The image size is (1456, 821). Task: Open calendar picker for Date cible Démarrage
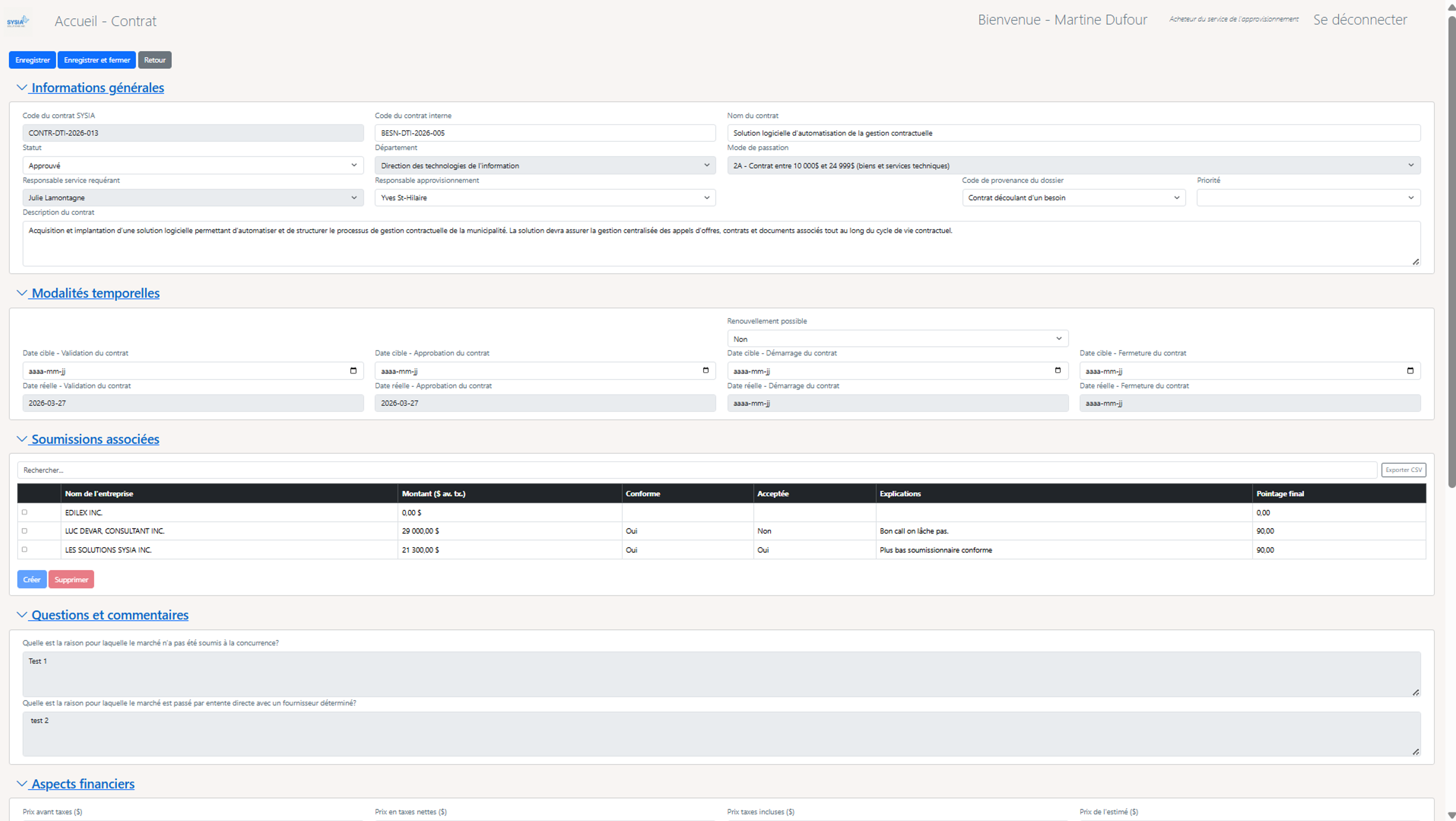coord(1057,371)
